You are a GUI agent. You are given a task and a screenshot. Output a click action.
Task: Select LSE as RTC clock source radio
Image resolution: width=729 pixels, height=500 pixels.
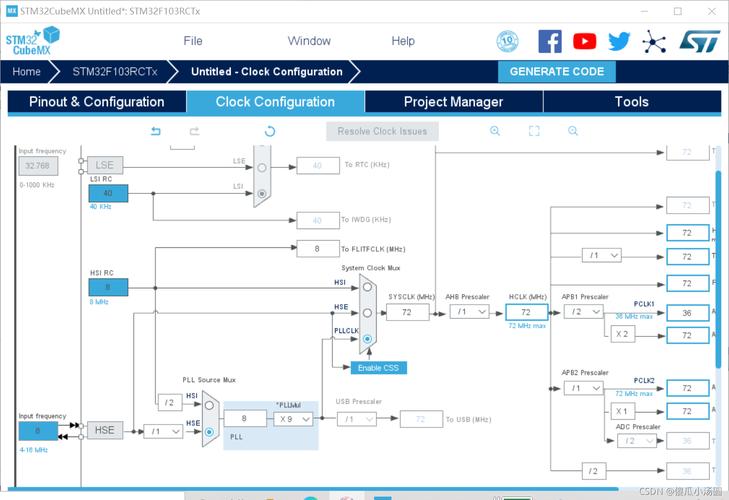pyautogui.click(x=262, y=167)
